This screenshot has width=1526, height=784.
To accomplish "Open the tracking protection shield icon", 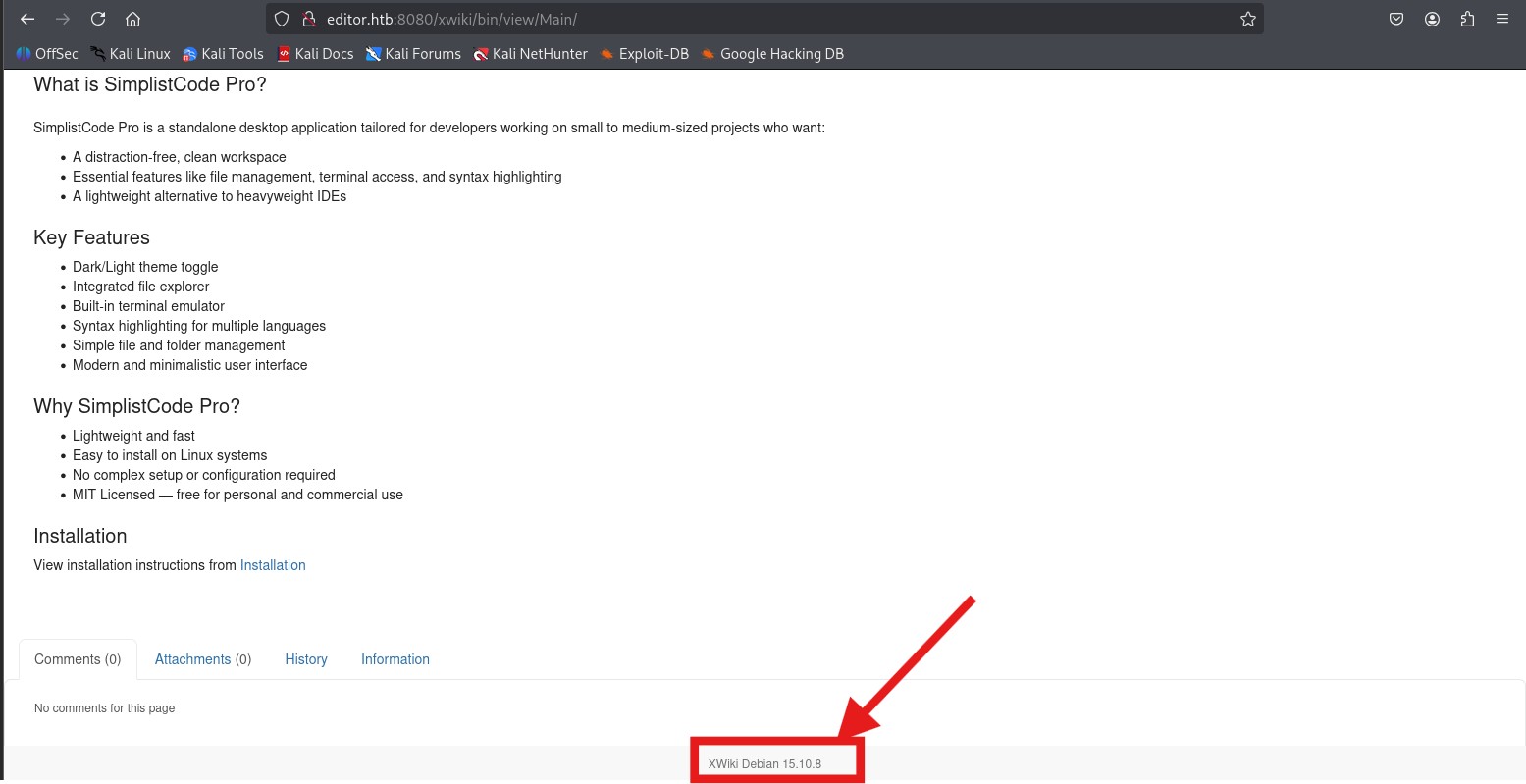I will 282,19.
